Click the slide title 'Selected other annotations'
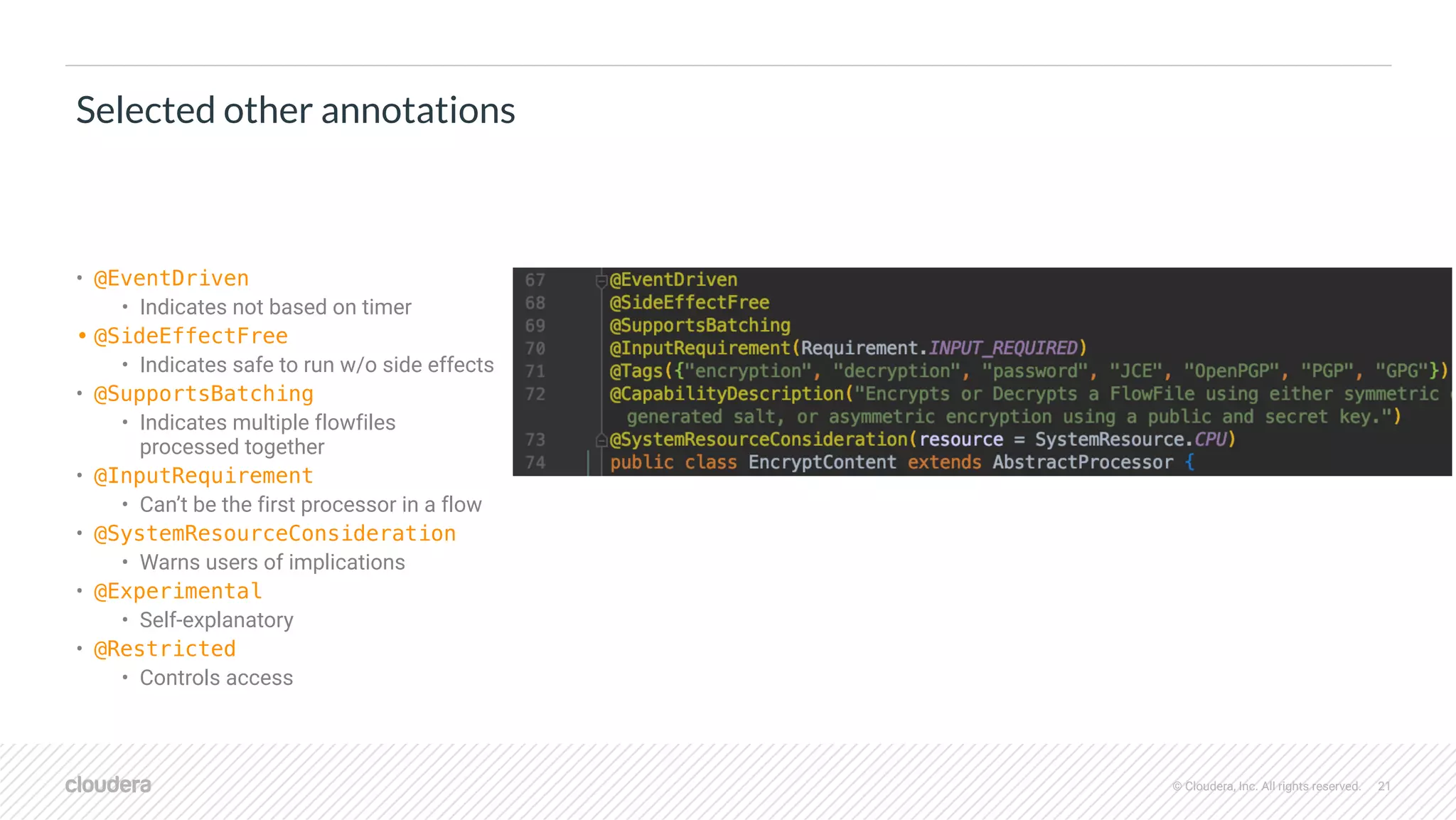Image resolution: width=1456 pixels, height=820 pixels. (296, 110)
